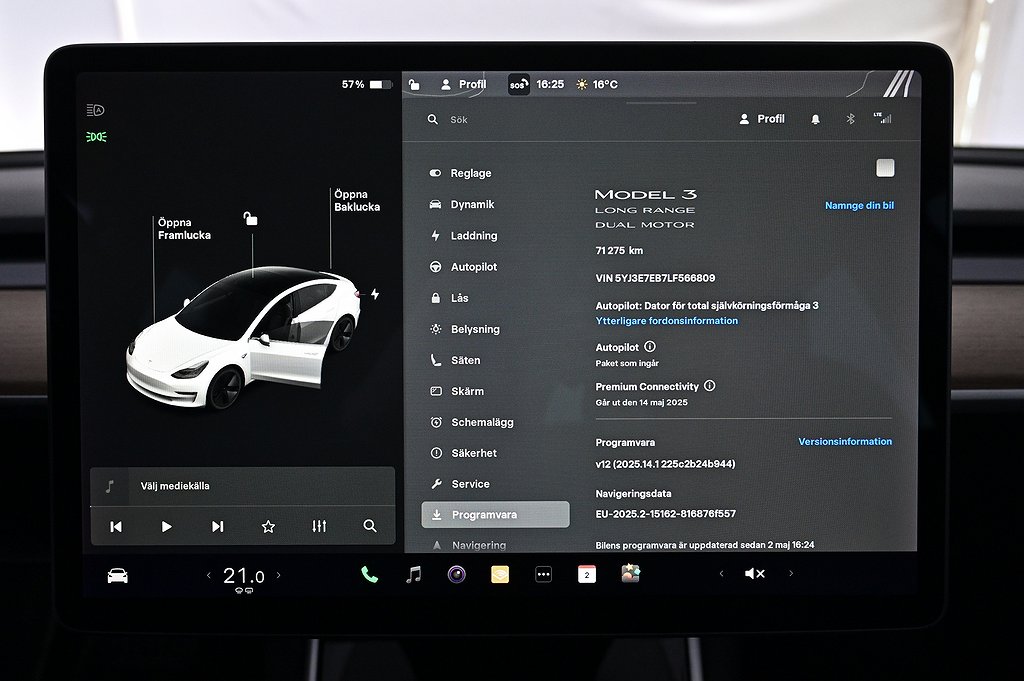The image size is (1024, 681).
Task: Open the notifications bell icon
Action: pos(815,119)
